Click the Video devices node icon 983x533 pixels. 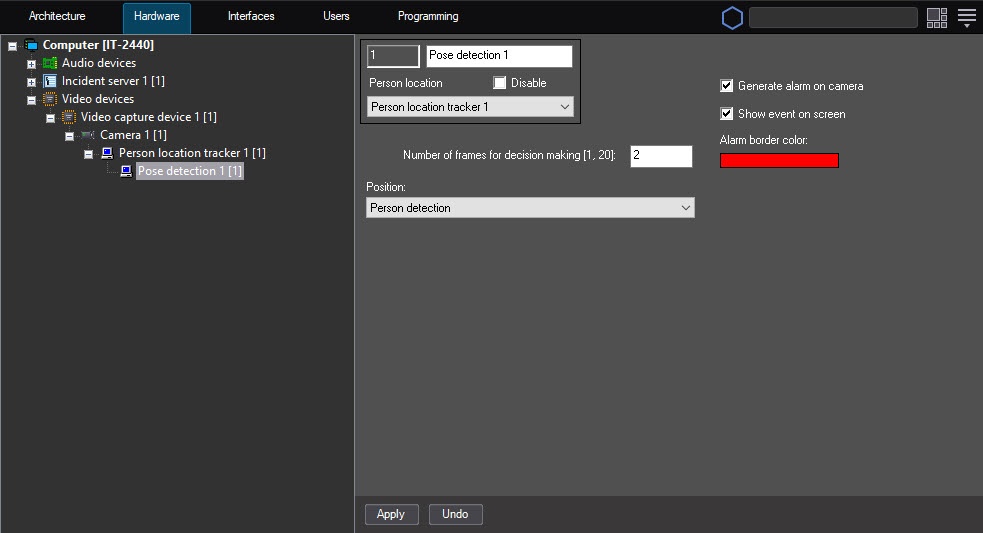click(x=49, y=99)
